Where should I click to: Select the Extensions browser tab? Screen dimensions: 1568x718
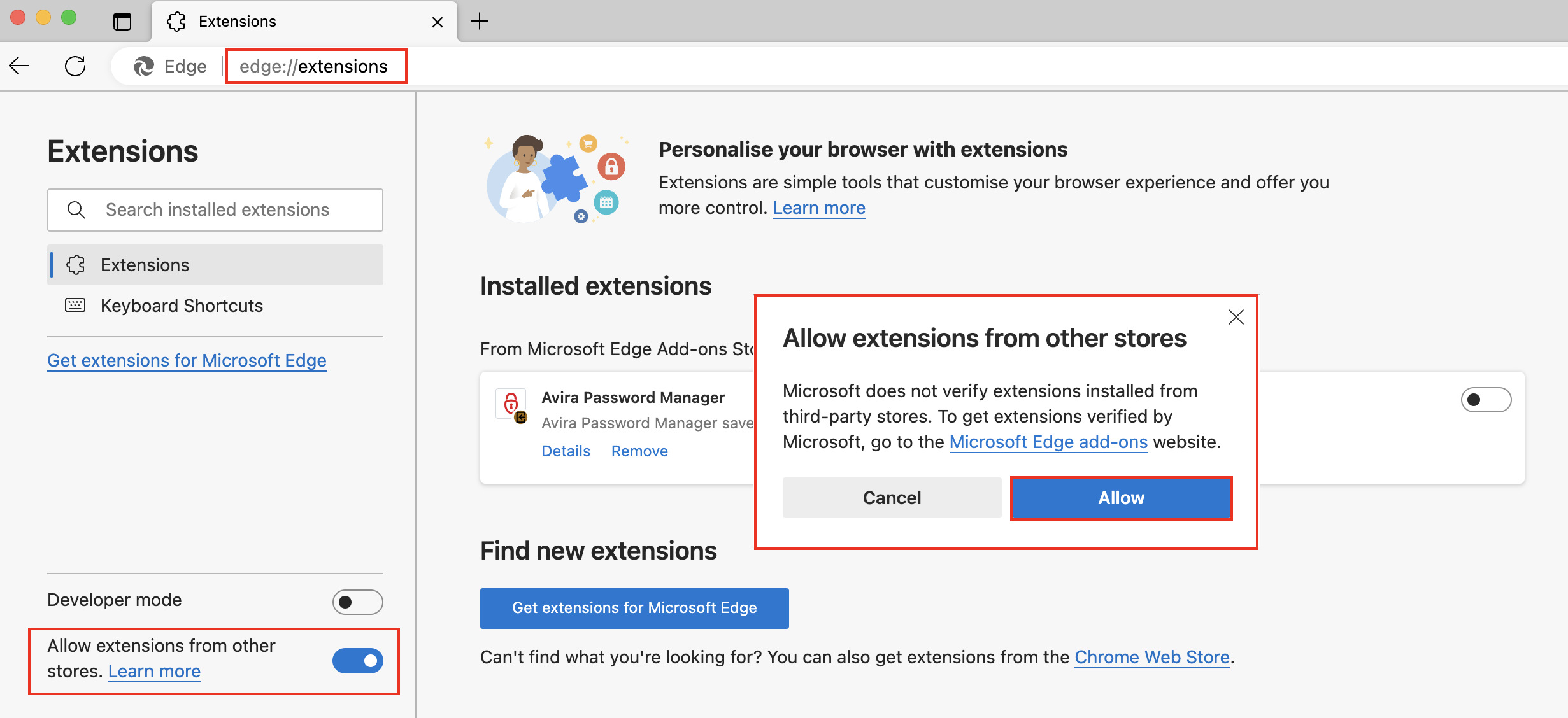[304, 22]
